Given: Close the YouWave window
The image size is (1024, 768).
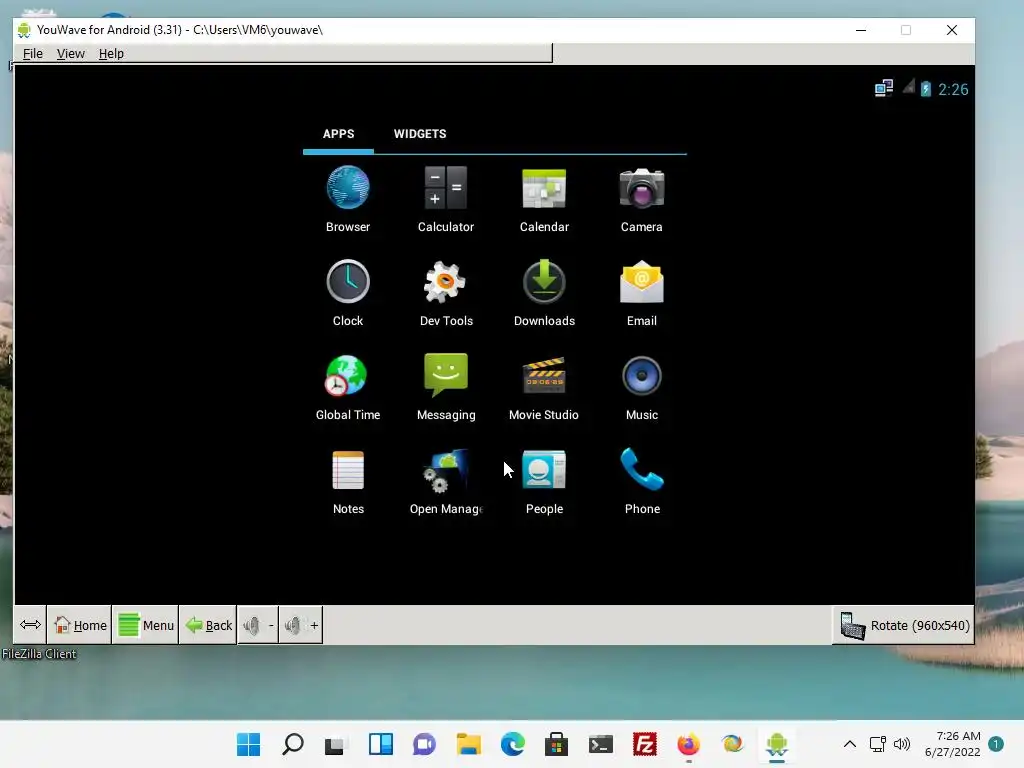Looking at the screenshot, I should click(x=952, y=30).
